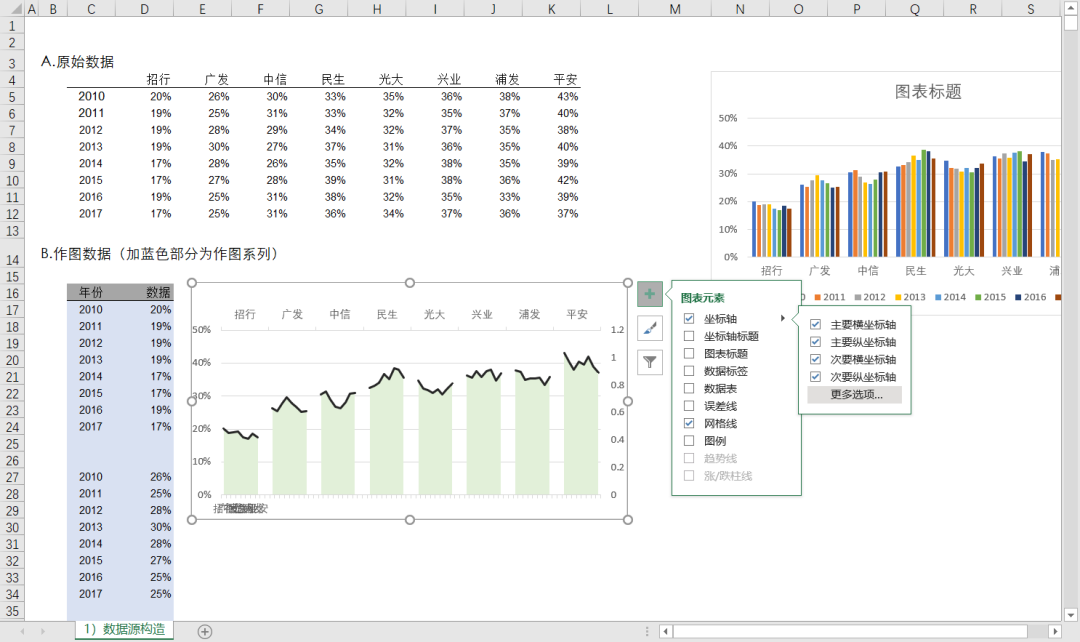Viewport: 1080px width, 642px height.
Task: Click the 2014 legend entry in chart
Action: click(x=950, y=297)
